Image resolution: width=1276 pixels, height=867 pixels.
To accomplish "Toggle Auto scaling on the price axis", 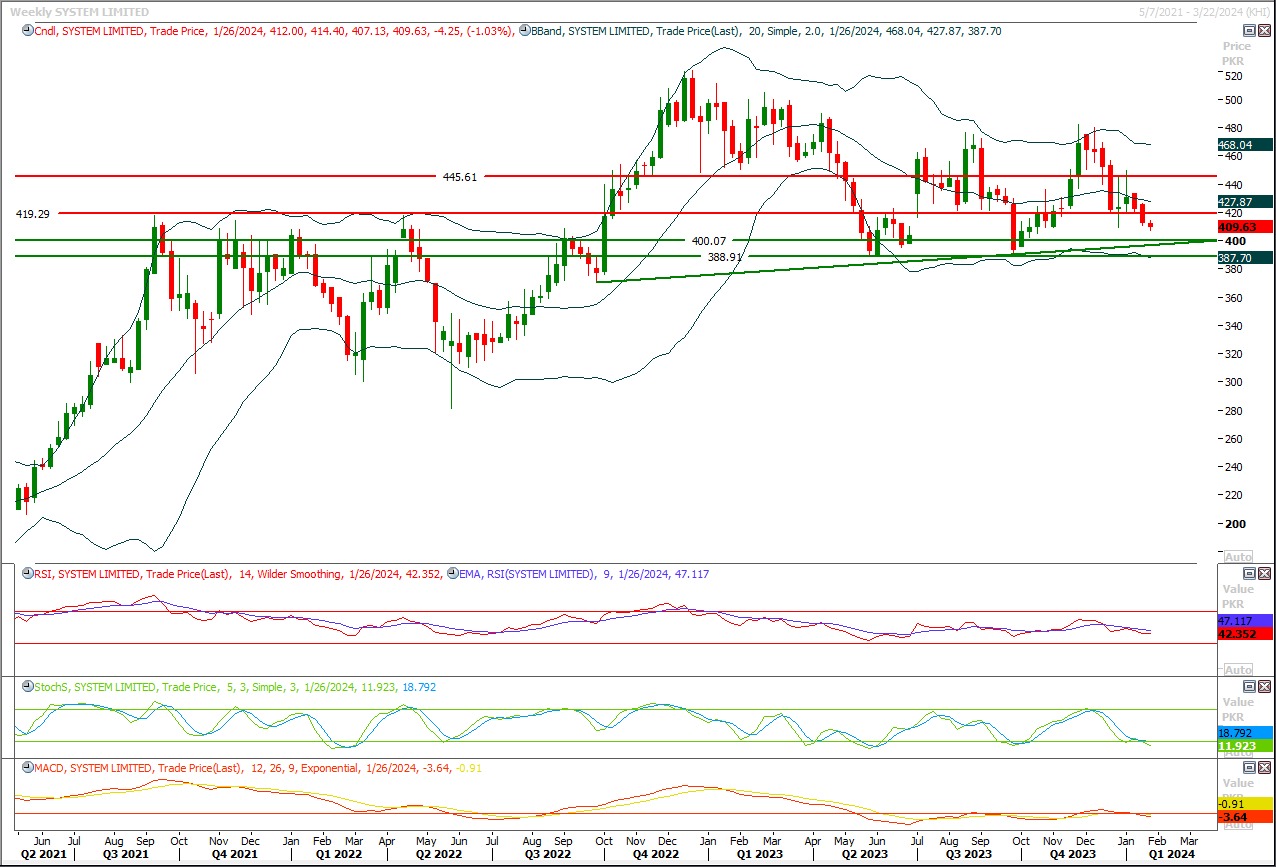I will [1238, 556].
